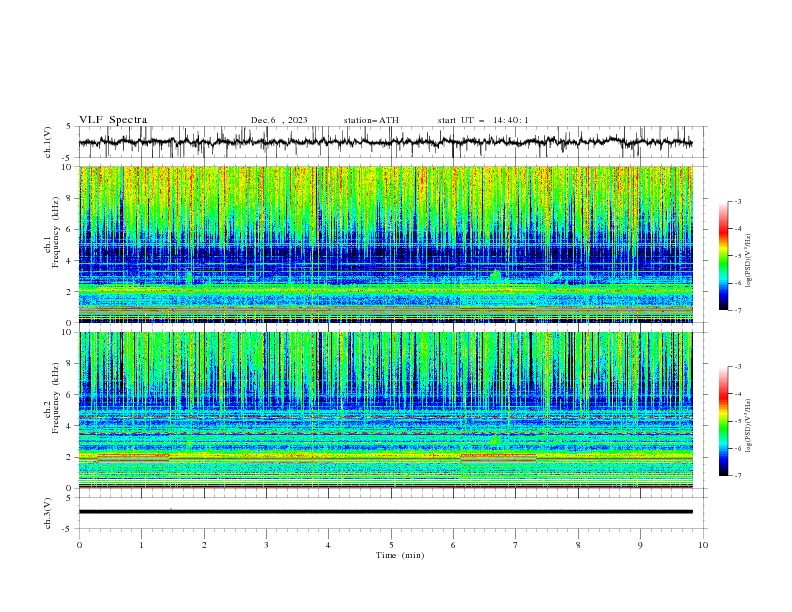Click the ch.2 colorbar "log(PSD)(V²/Hz)" label
The image size is (792, 612).
click(x=748, y=426)
